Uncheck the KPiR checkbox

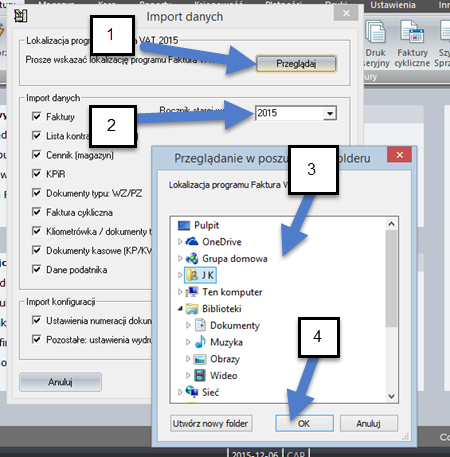click(x=36, y=174)
